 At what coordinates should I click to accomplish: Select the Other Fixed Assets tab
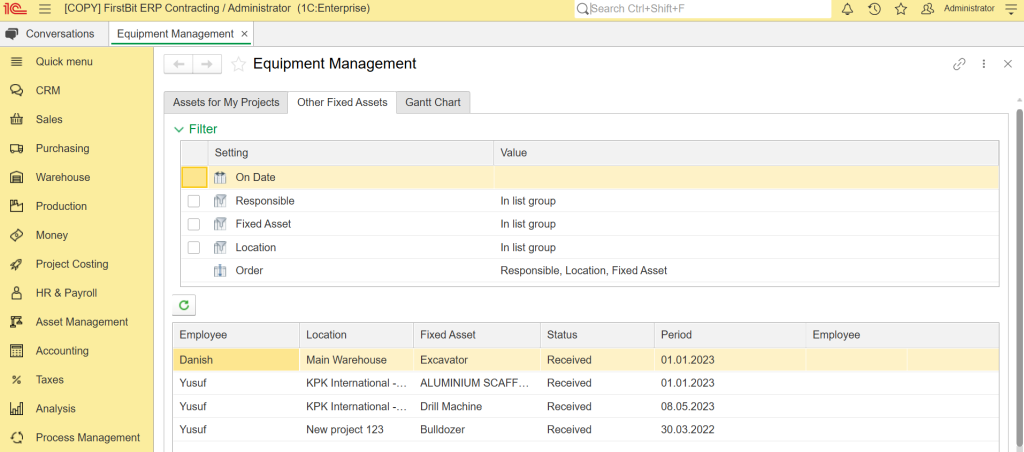pyautogui.click(x=342, y=103)
